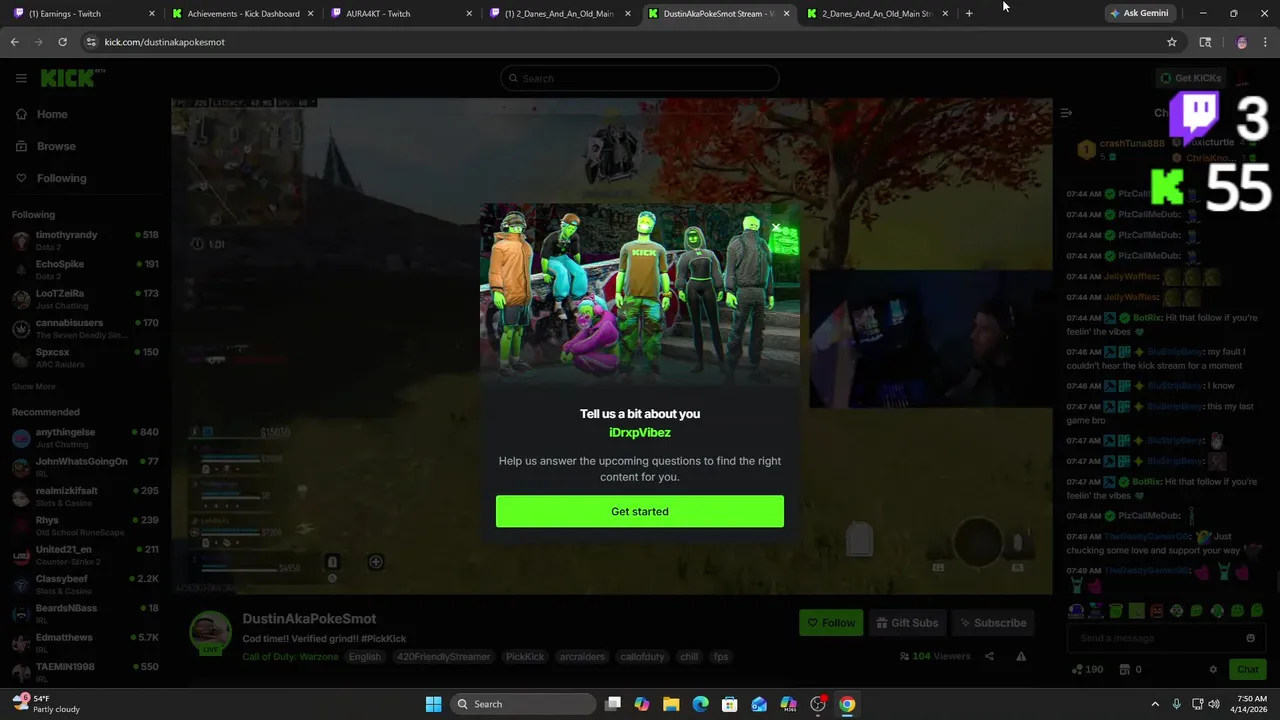
Task: Open JohnWhatsGoingOn recommended channel
Action: tap(85, 468)
